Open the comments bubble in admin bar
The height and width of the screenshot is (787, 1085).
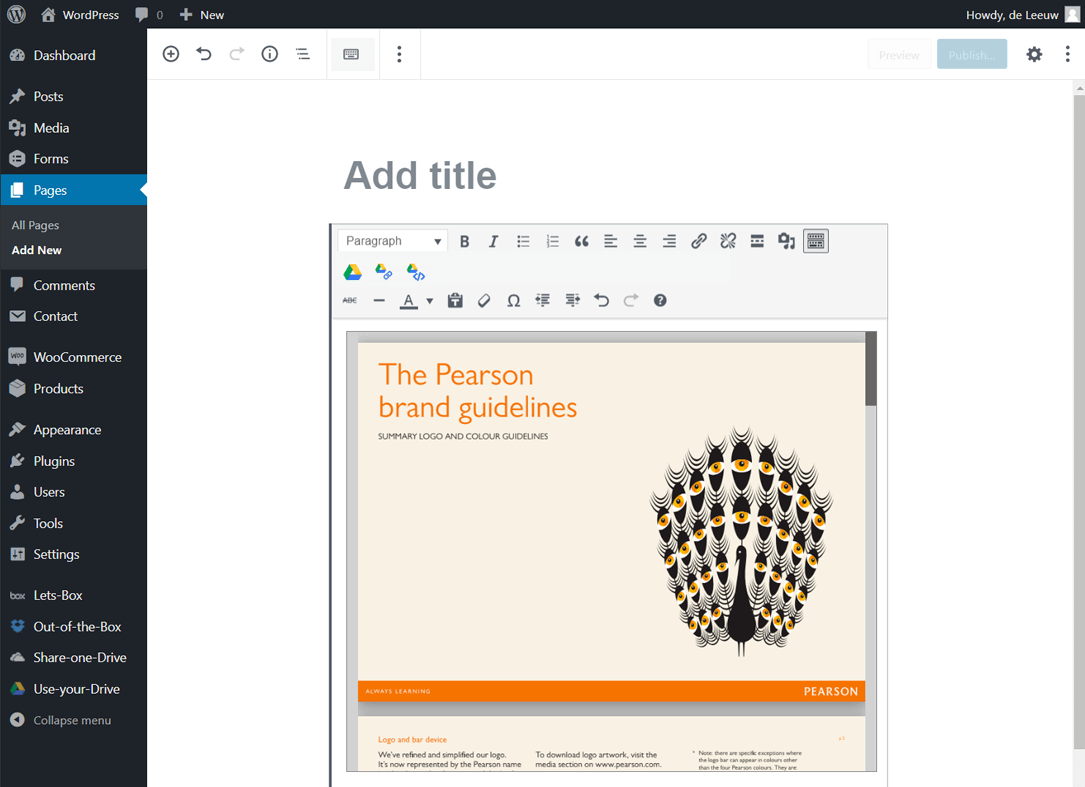[x=149, y=15]
